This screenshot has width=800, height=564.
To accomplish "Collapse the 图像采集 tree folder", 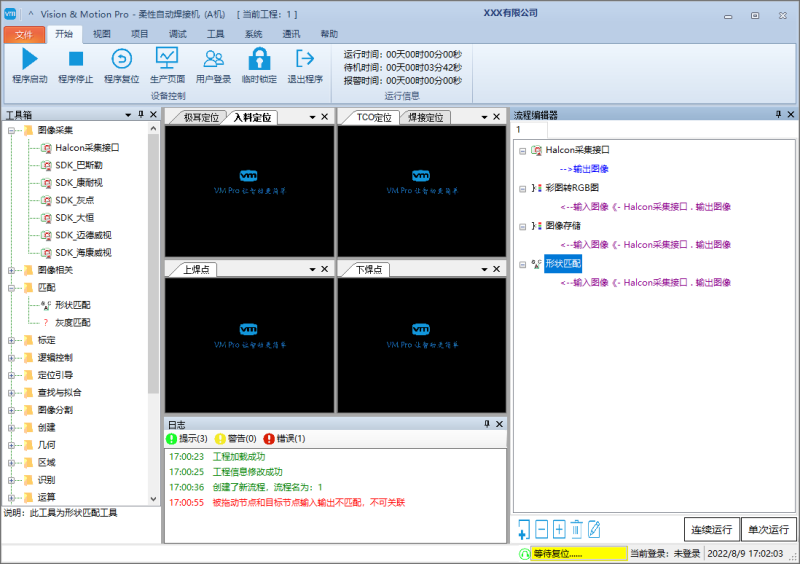I will (x=12, y=130).
